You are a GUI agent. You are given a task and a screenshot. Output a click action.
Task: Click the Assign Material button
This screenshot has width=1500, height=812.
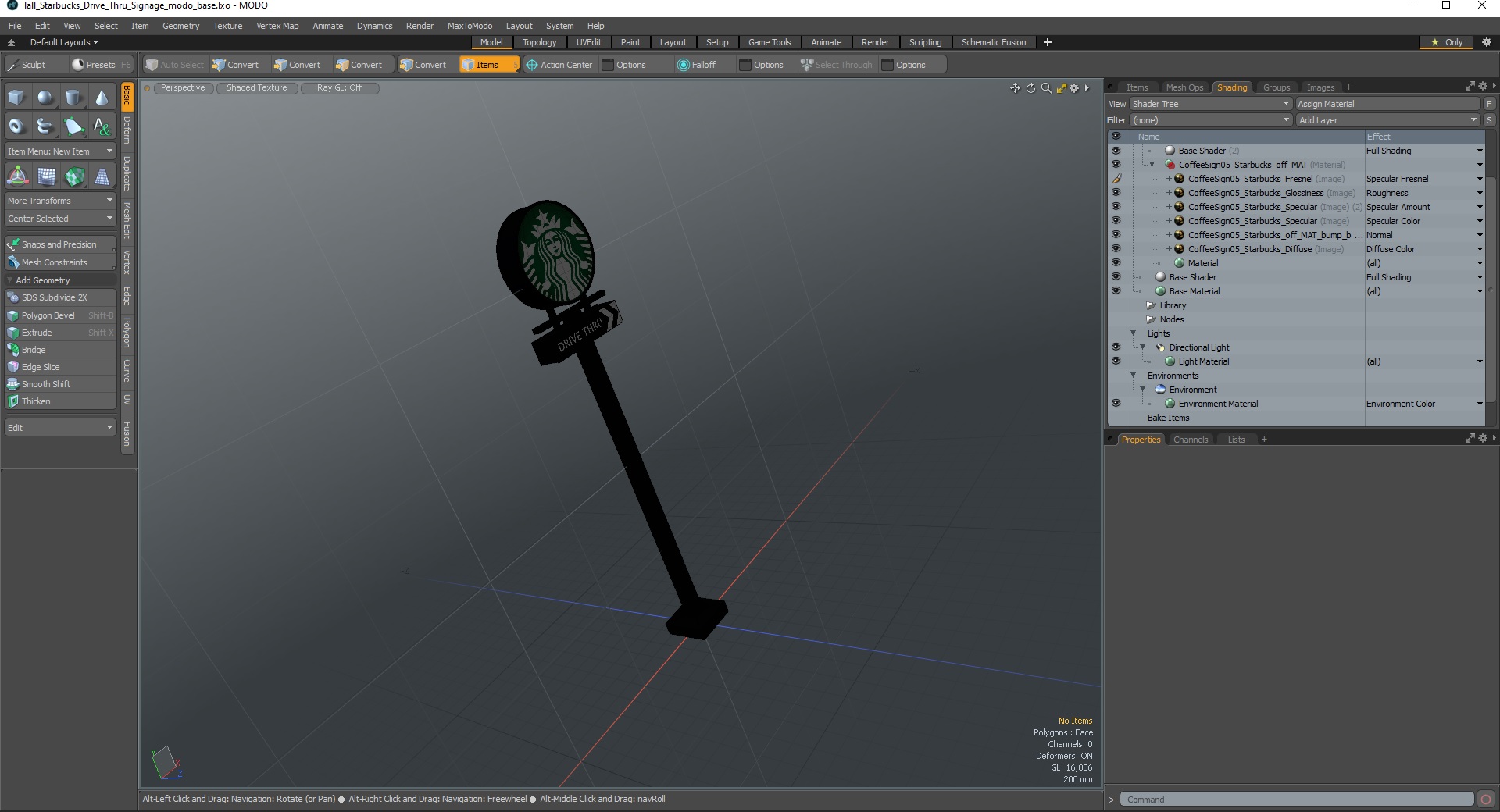click(x=1387, y=104)
